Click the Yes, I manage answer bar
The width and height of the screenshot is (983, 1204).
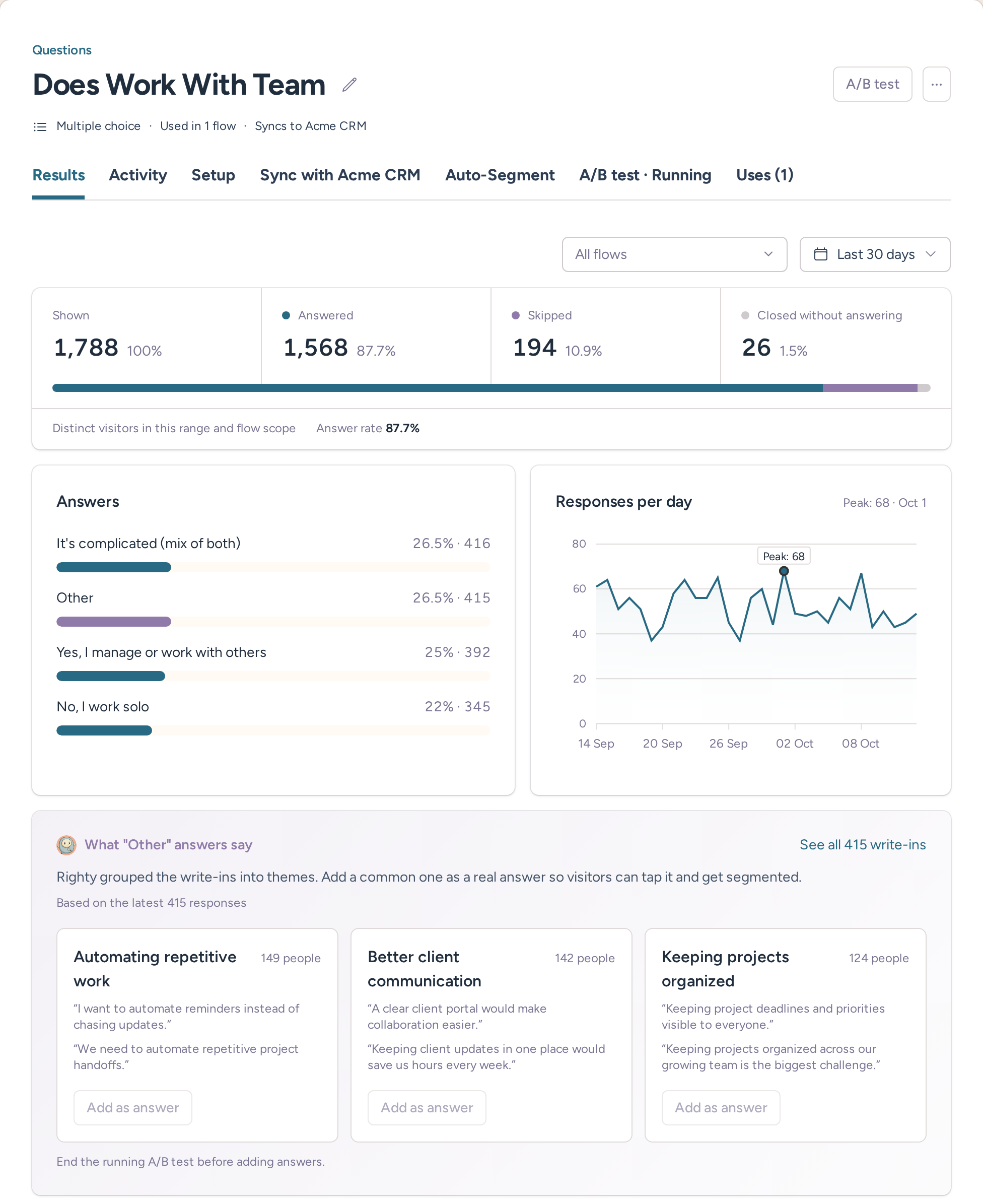tap(110, 676)
